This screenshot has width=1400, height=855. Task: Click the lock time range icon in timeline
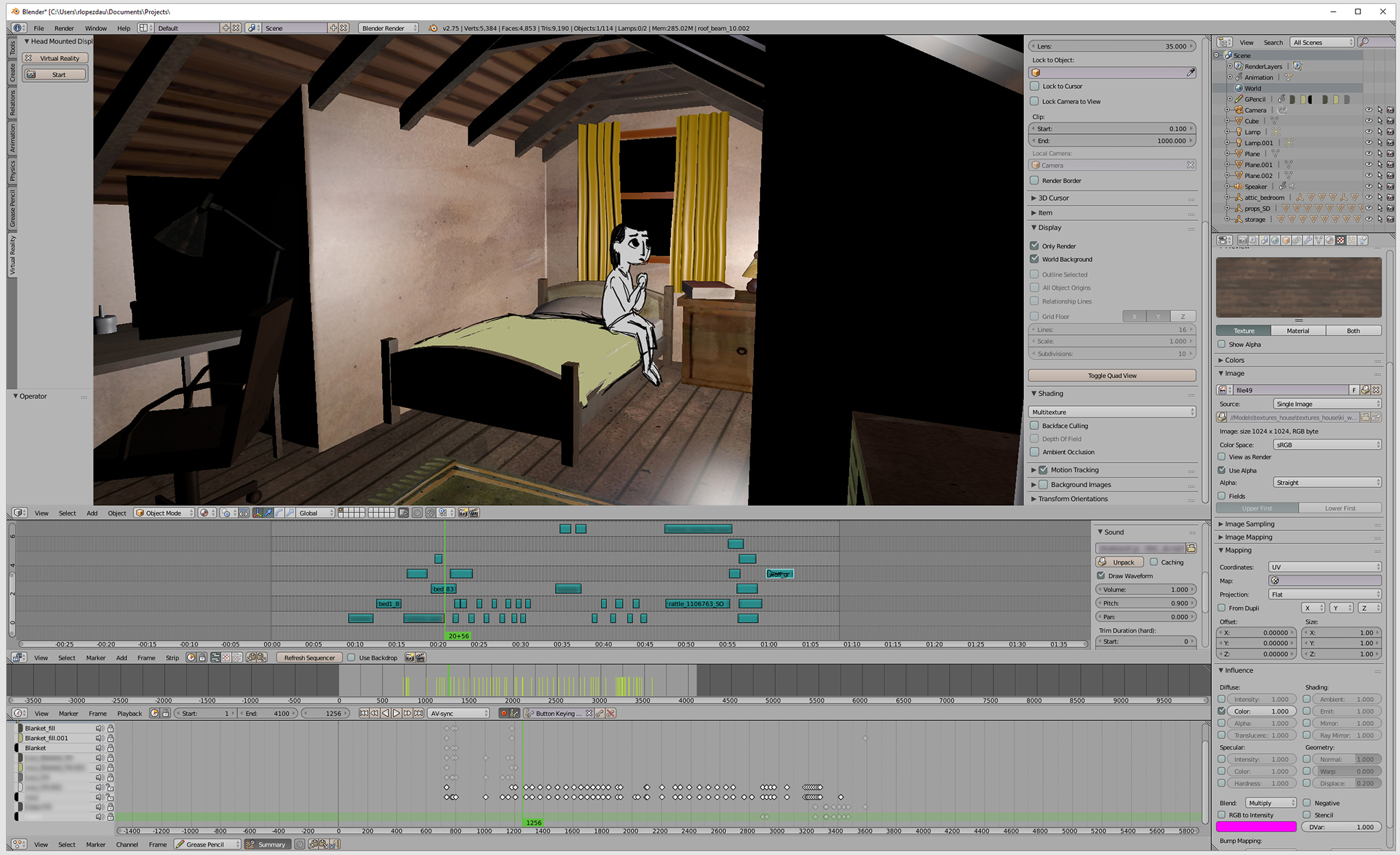coord(165,713)
